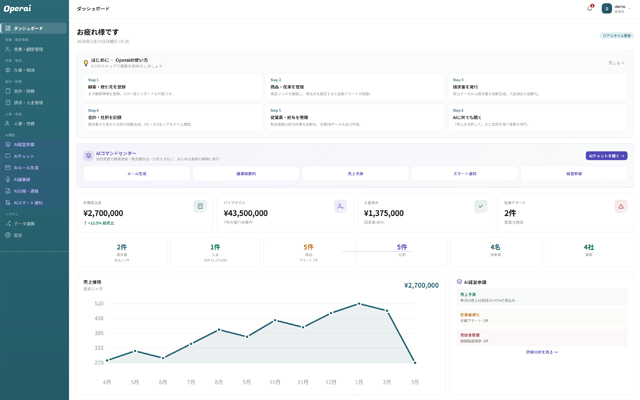The width and height of the screenshot is (640, 400).
Task: Click the monthly sales card icon
Action: click(x=200, y=206)
